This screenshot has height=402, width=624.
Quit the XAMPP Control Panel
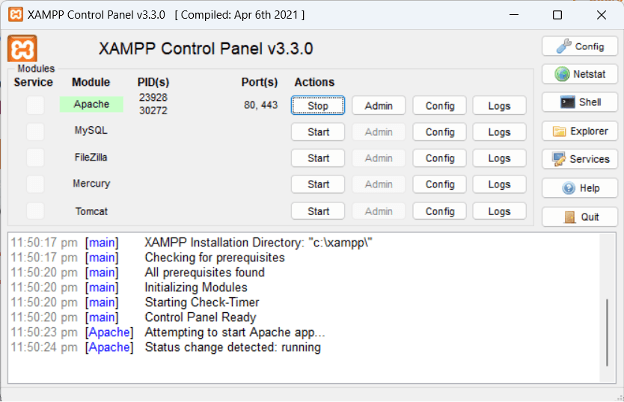[x=578, y=217]
